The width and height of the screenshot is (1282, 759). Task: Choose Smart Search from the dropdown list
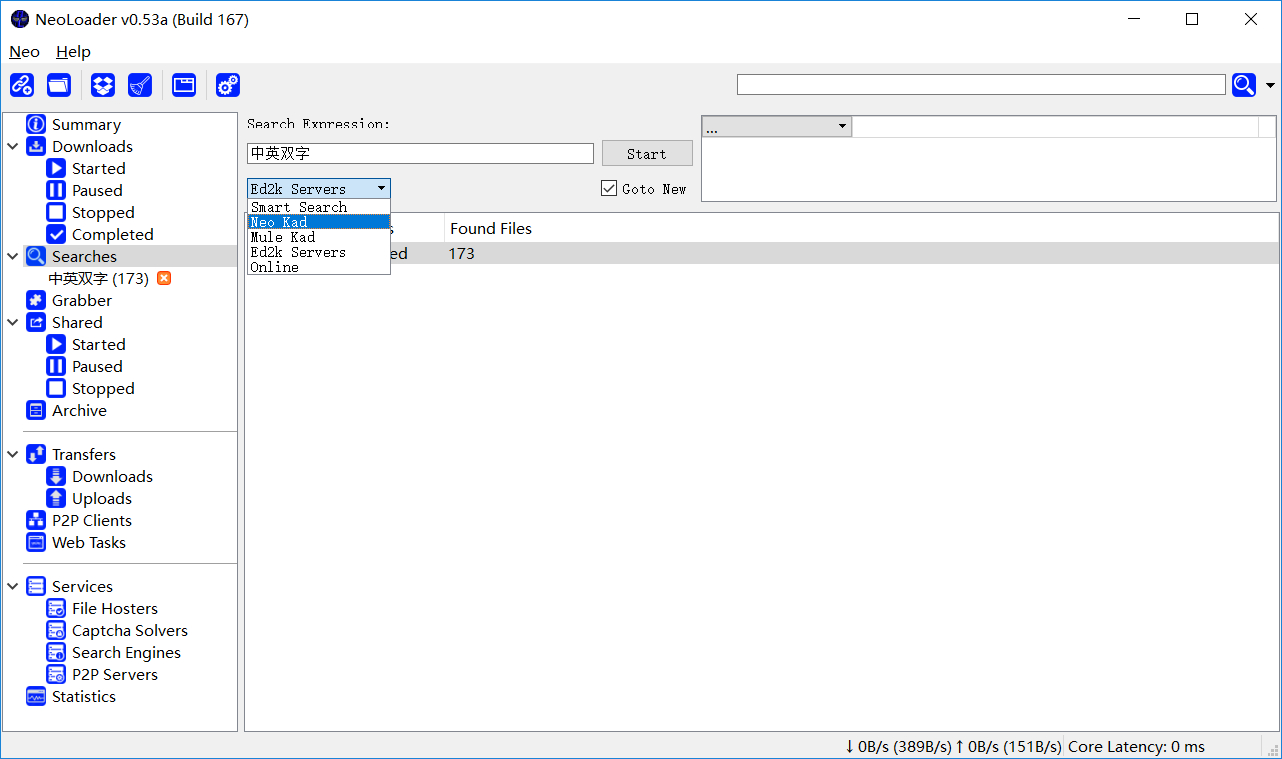319,207
